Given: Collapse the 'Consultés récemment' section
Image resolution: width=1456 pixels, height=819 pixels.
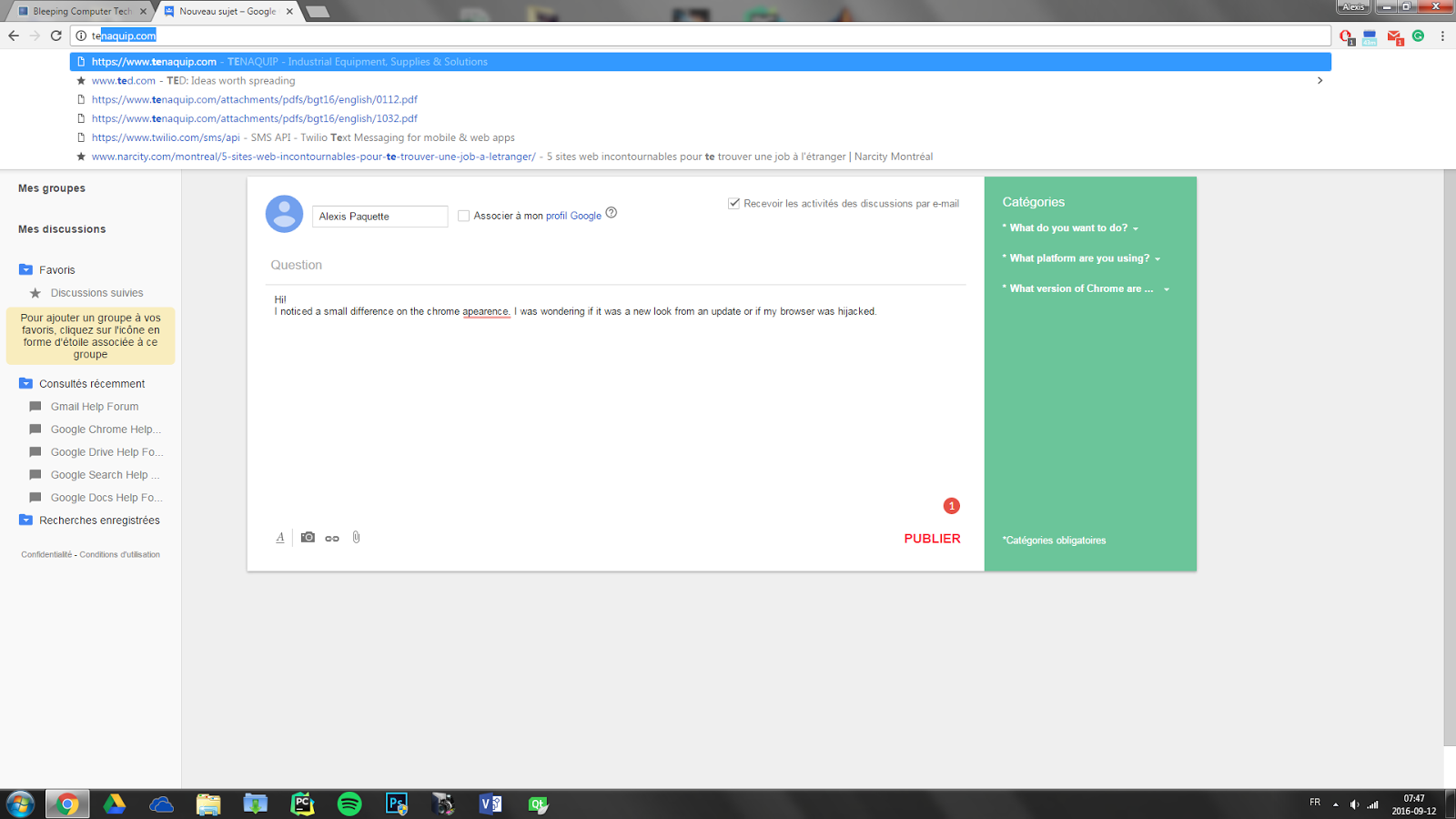Looking at the screenshot, I should click(25, 383).
